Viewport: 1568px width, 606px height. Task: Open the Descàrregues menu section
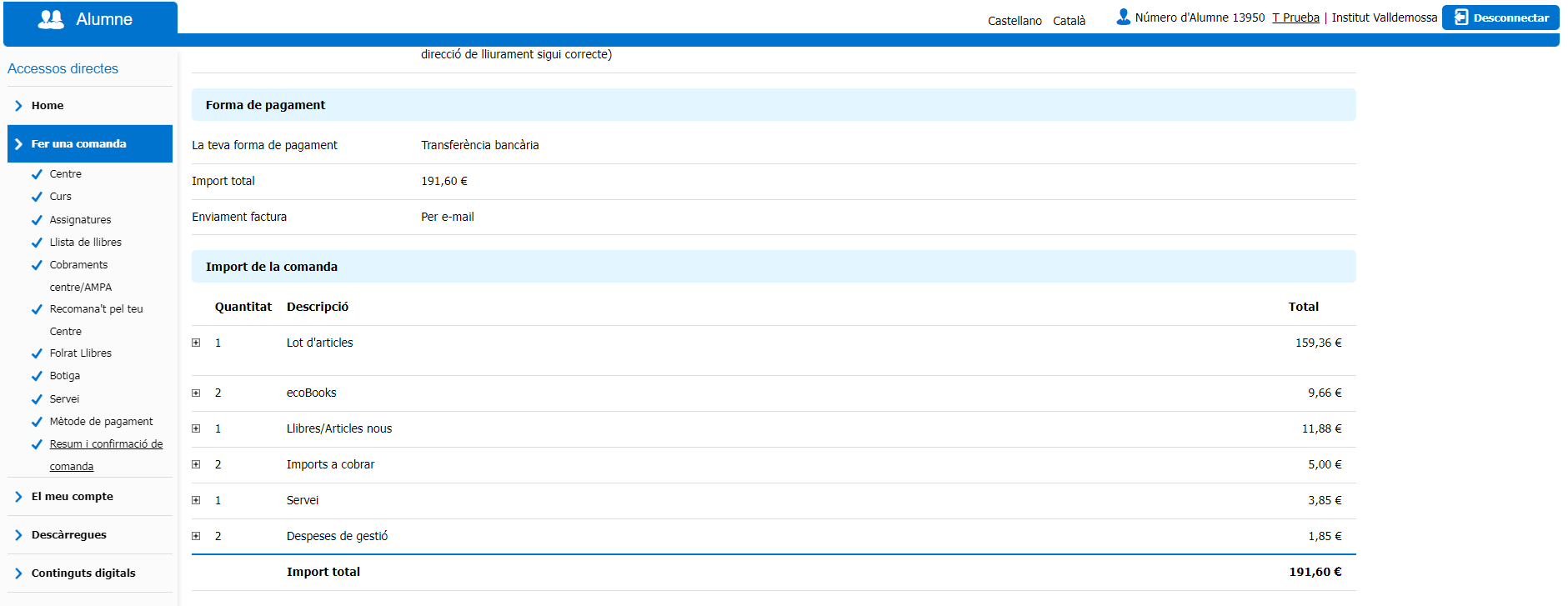pyautogui.click(x=68, y=535)
